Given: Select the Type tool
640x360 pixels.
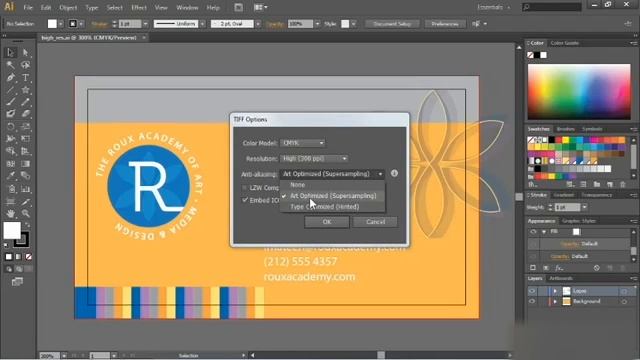Looking at the screenshot, I should [x=25, y=78].
